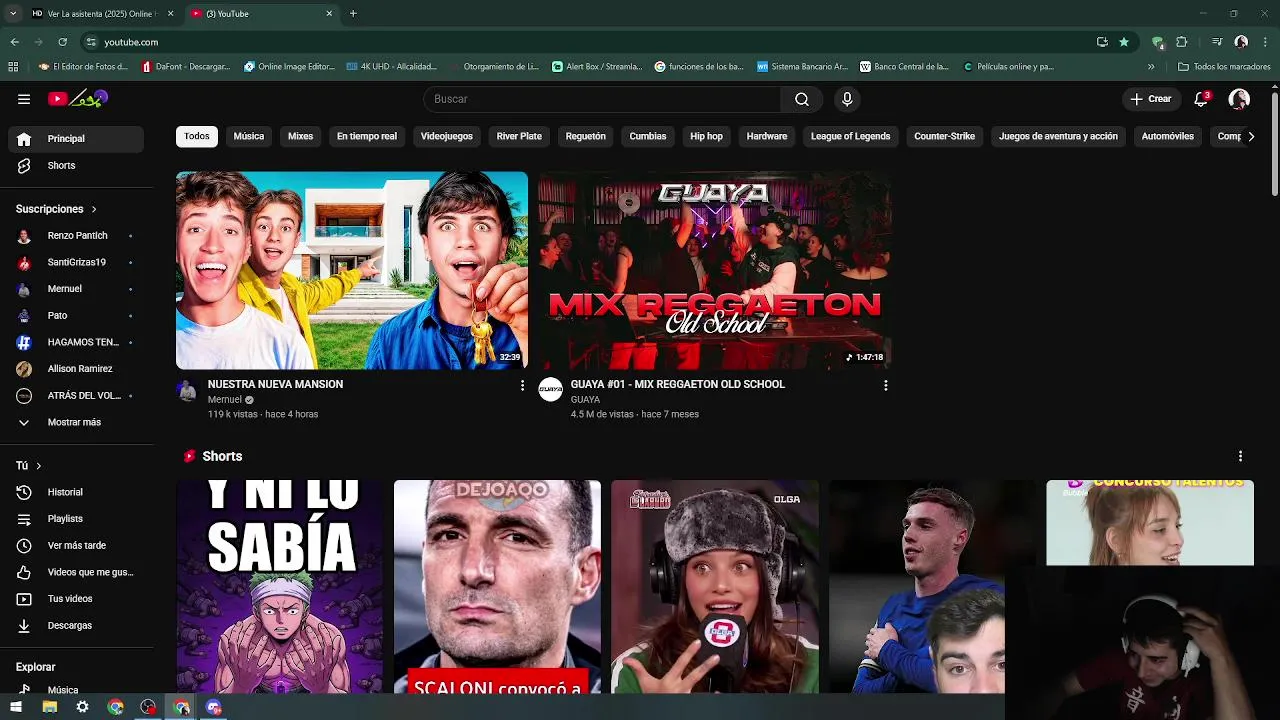The width and height of the screenshot is (1280, 720).
Task: Click the Crear button
Action: click(1150, 99)
